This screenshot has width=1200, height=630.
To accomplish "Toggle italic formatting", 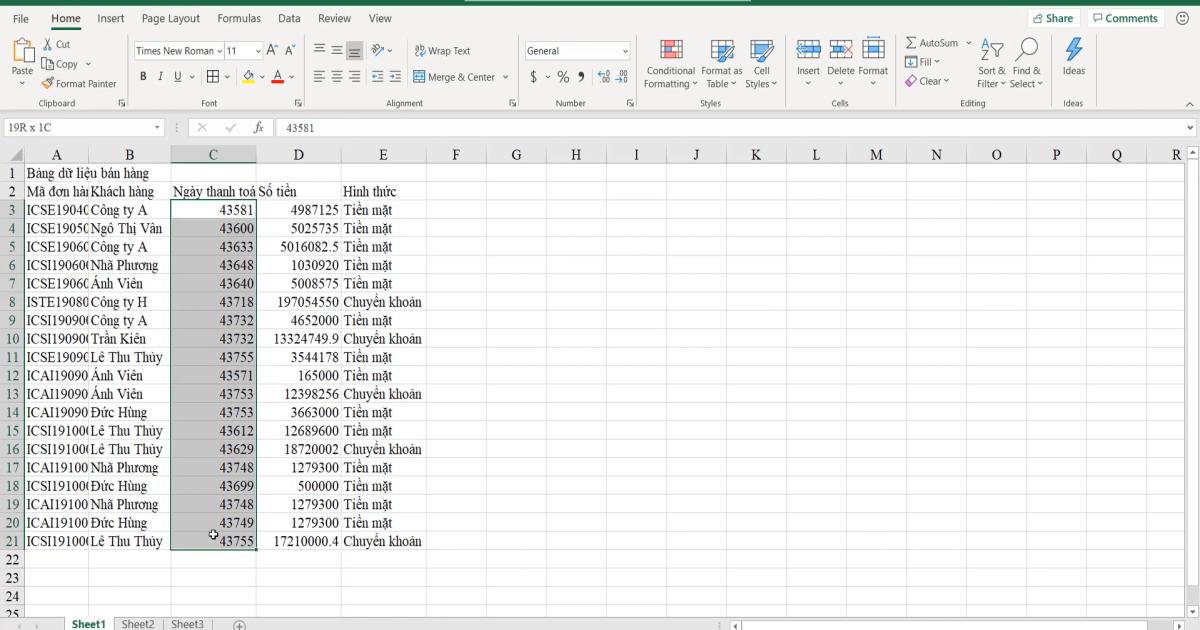I will [159, 75].
